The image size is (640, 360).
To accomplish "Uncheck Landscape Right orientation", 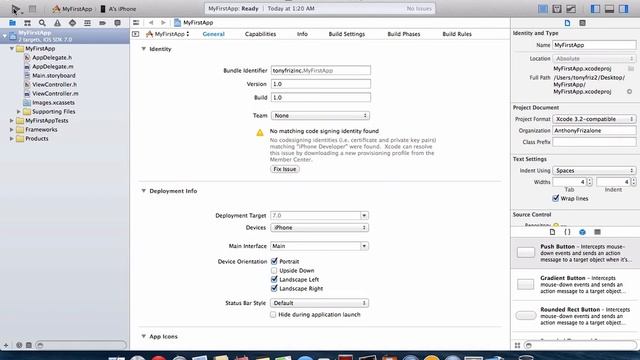I will (x=274, y=288).
